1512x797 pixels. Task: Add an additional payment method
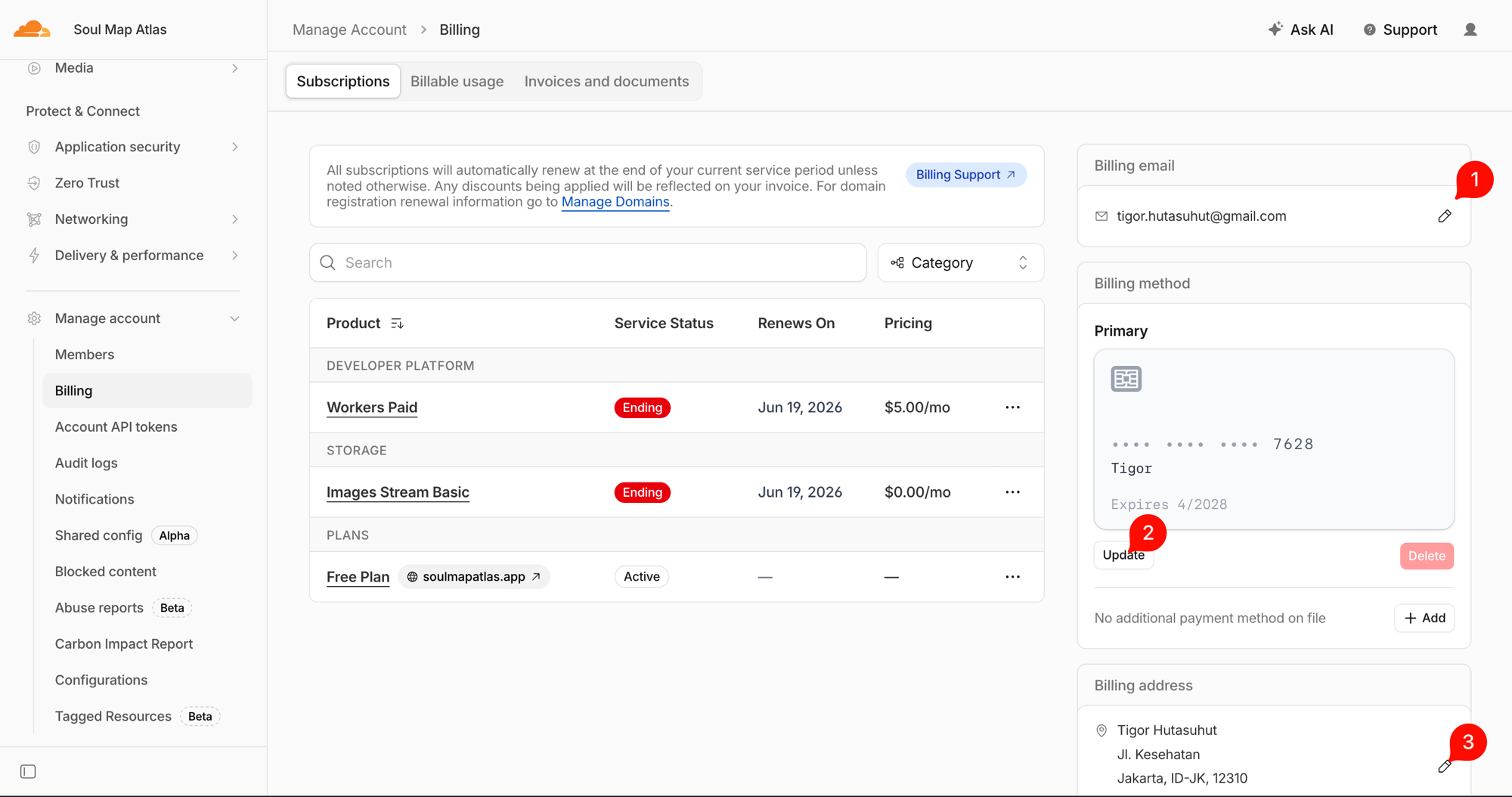click(1424, 618)
